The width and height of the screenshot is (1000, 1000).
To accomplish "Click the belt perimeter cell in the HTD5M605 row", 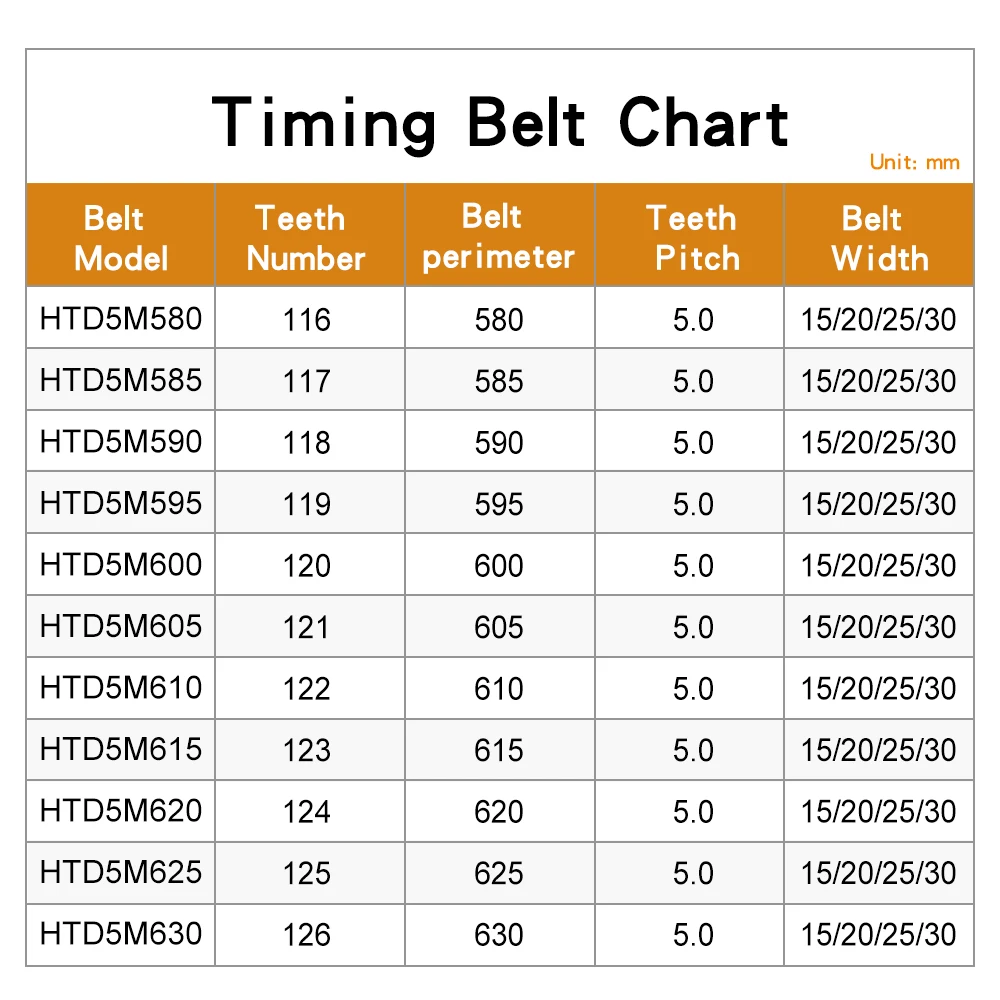I will (x=499, y=627).
